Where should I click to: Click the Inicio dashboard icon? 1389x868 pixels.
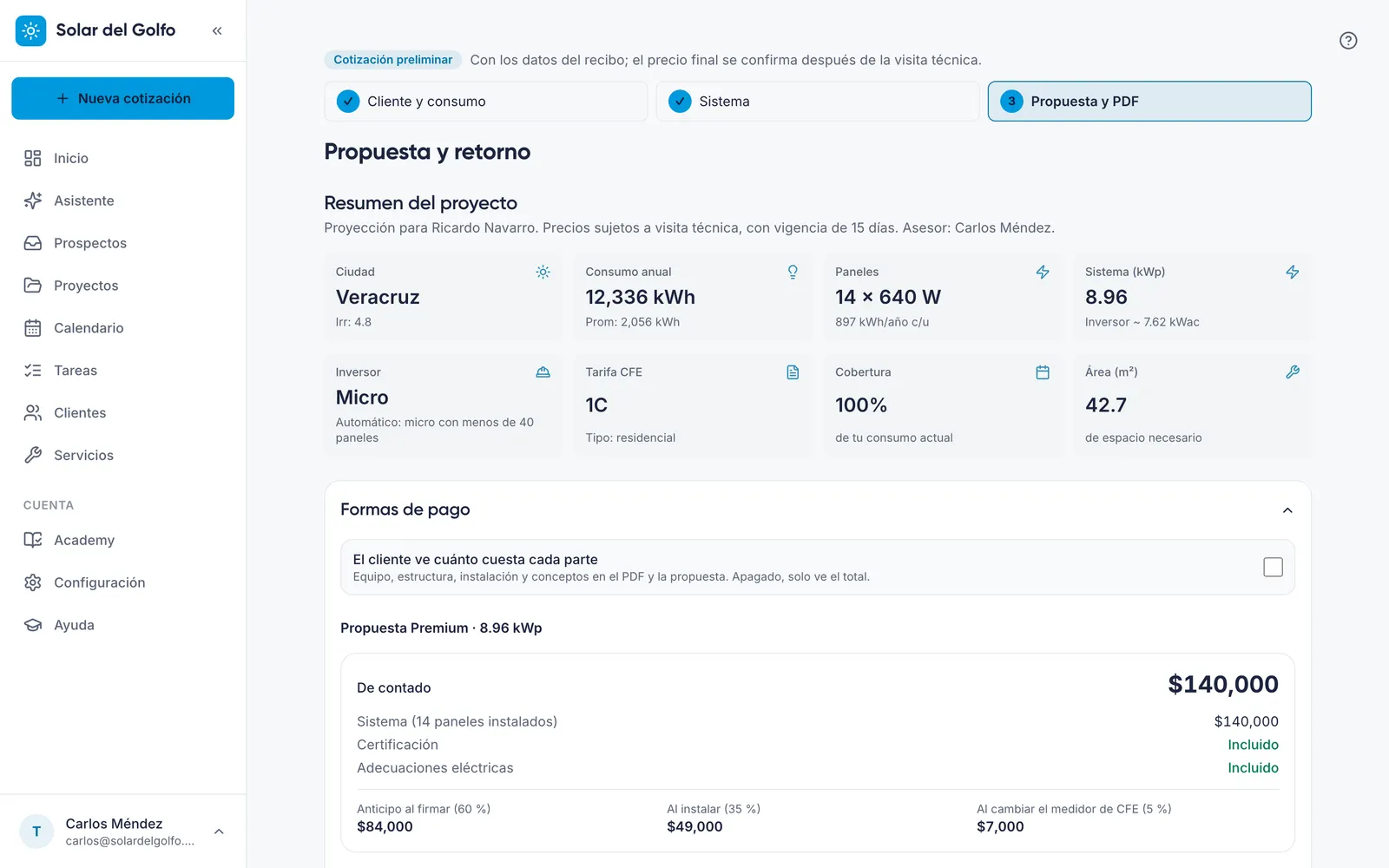click(x=33, y=158)
